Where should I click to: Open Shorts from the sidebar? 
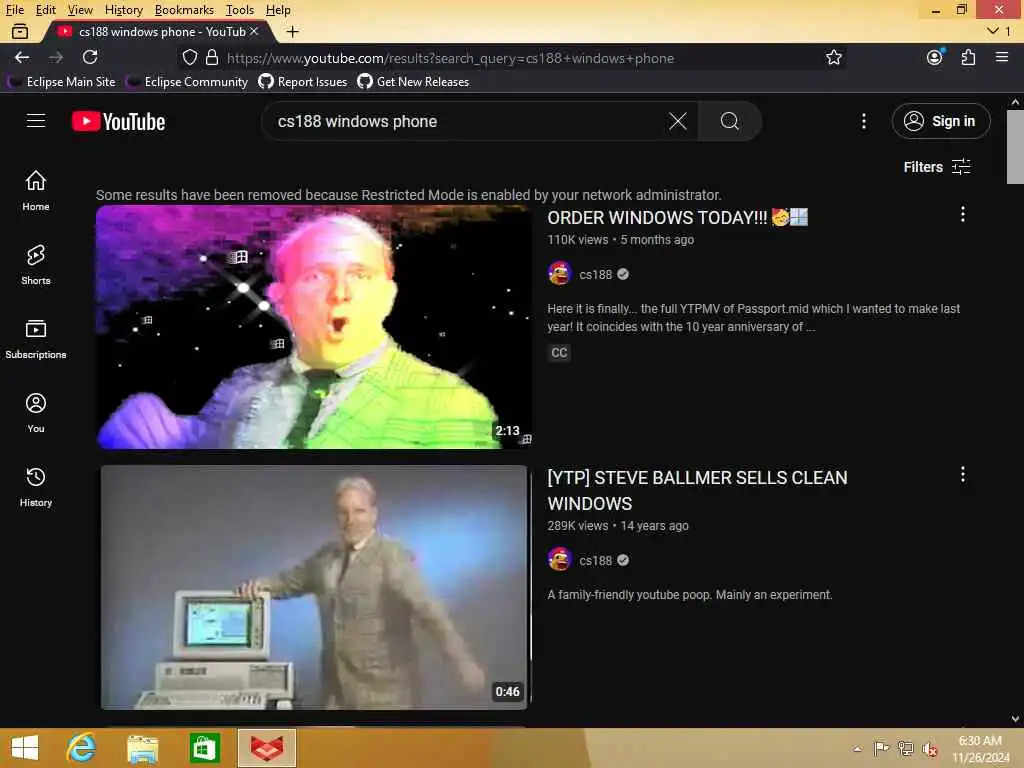pyautogui.click(x=36, y=264)
